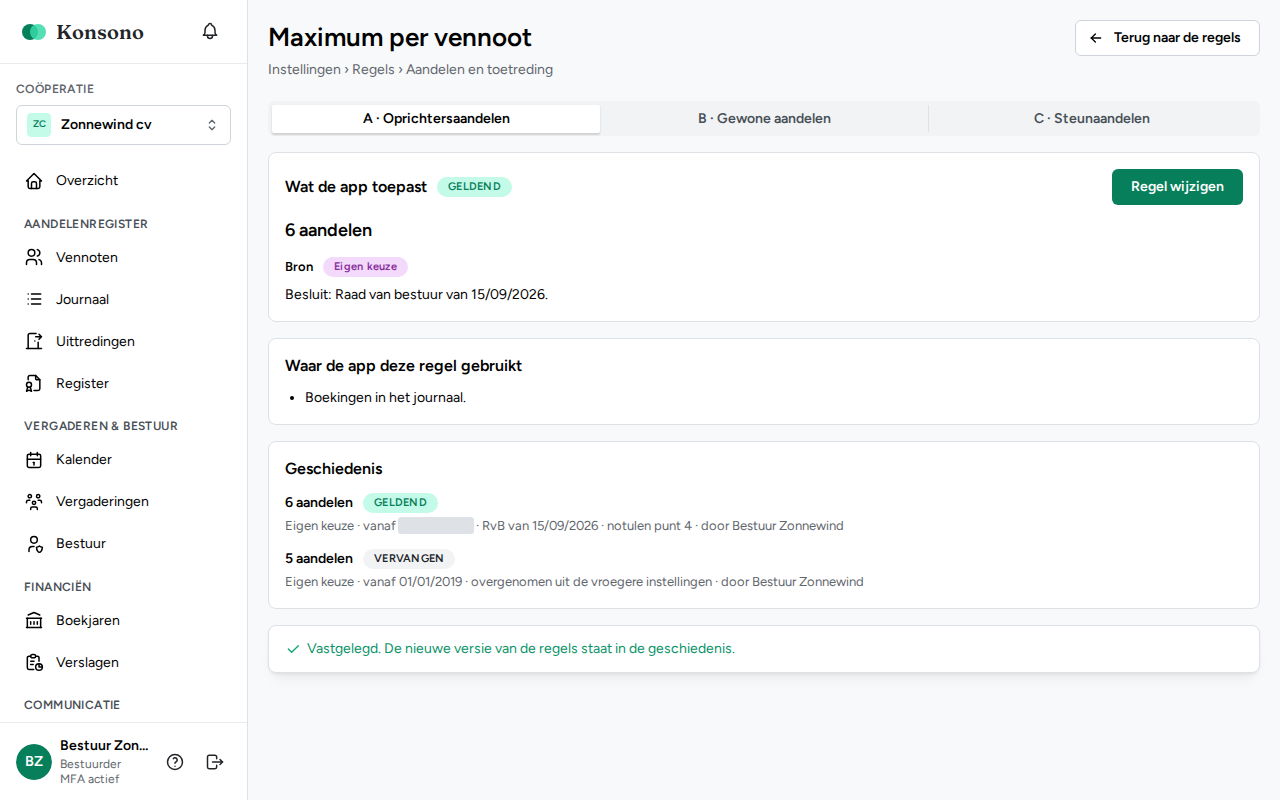Click the back arrow icon in Terug button
The image size is (1280, 800).
[x=1096, y=38]
